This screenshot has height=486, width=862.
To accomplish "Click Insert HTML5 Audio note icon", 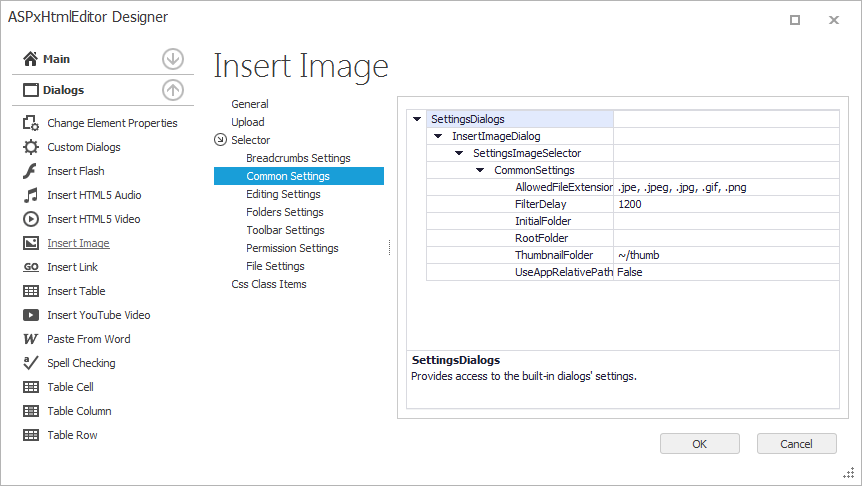I will pos(31,195).
